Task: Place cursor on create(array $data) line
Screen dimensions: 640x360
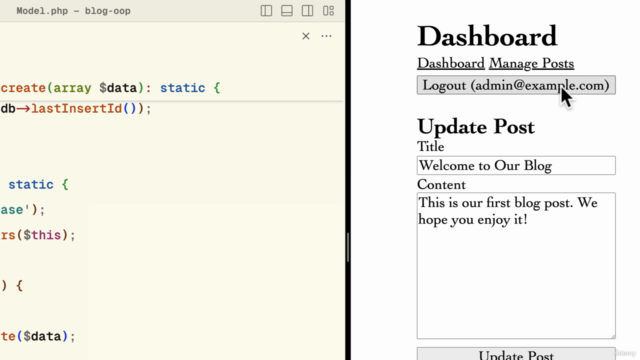Action: pos(110,88)
